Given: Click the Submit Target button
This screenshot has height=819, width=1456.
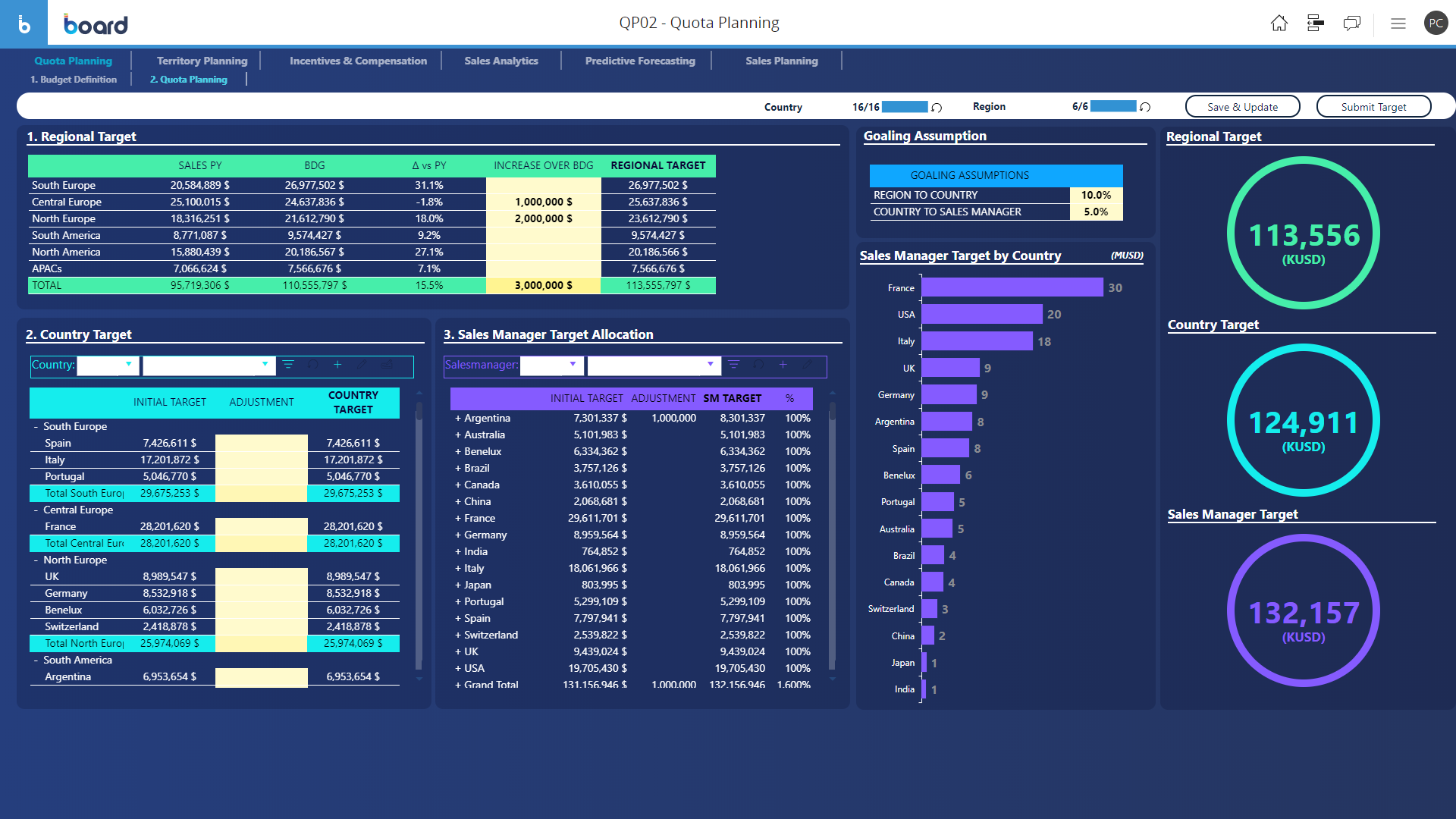Looking at the screenshot, I should 1373,106.
